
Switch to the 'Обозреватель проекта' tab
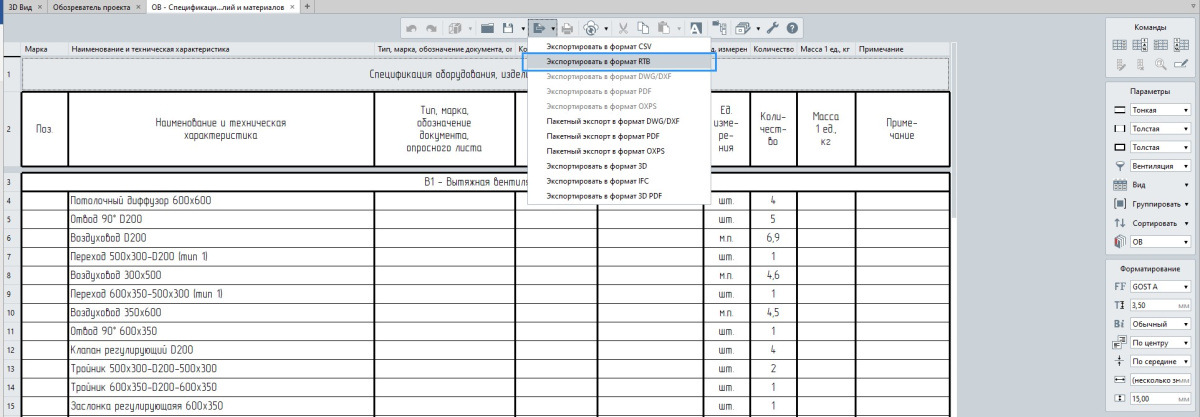pos(98,7)
